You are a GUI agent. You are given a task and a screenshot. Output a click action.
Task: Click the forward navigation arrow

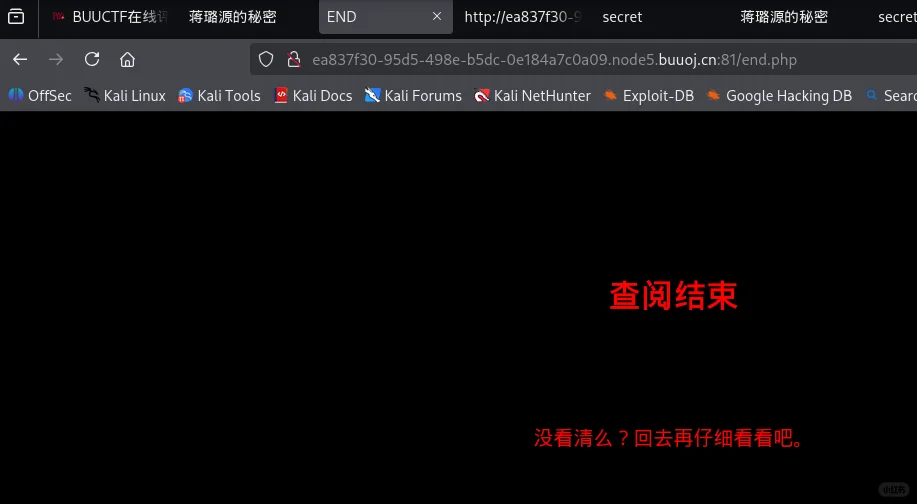[56, 59]
